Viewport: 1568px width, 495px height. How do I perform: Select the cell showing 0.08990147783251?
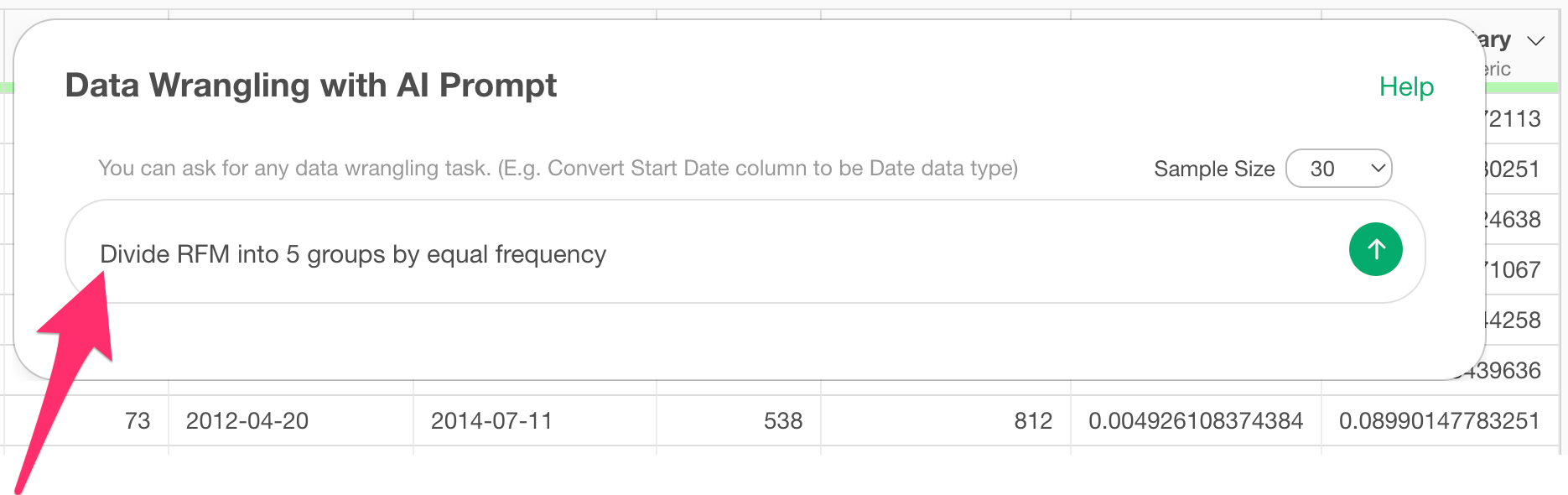tap(1439, 420)
